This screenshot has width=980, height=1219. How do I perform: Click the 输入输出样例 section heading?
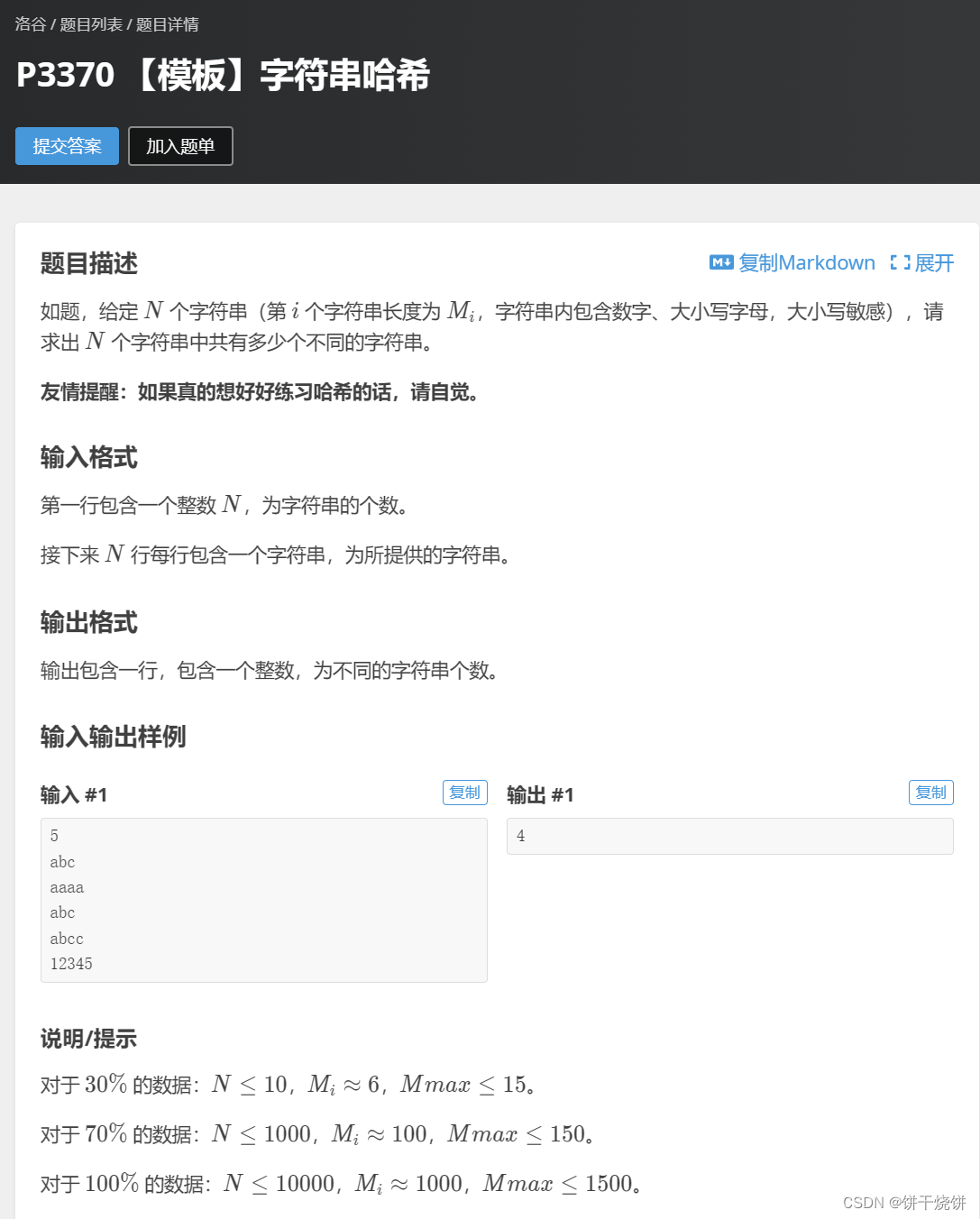click(112, 738)
